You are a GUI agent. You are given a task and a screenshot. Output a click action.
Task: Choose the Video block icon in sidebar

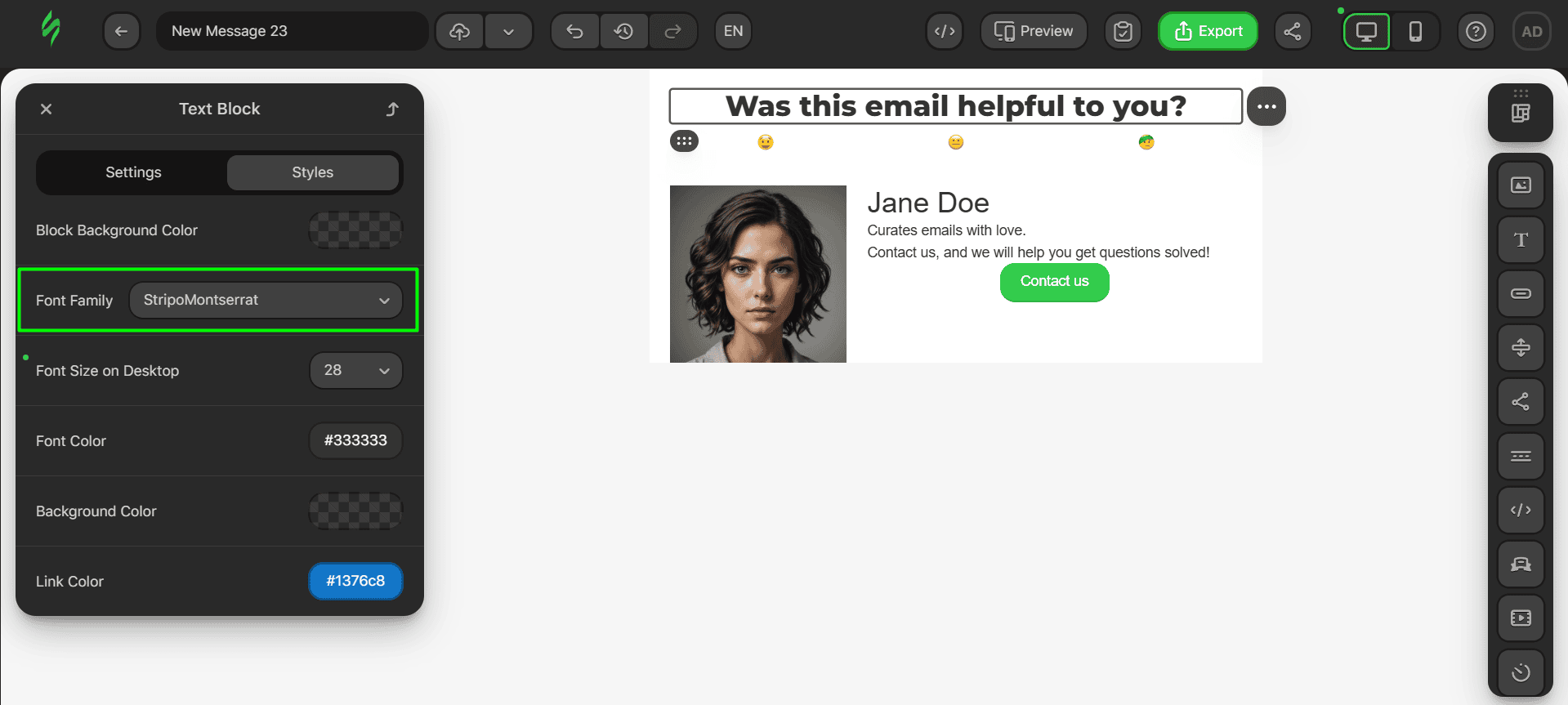pos(1520,618)
